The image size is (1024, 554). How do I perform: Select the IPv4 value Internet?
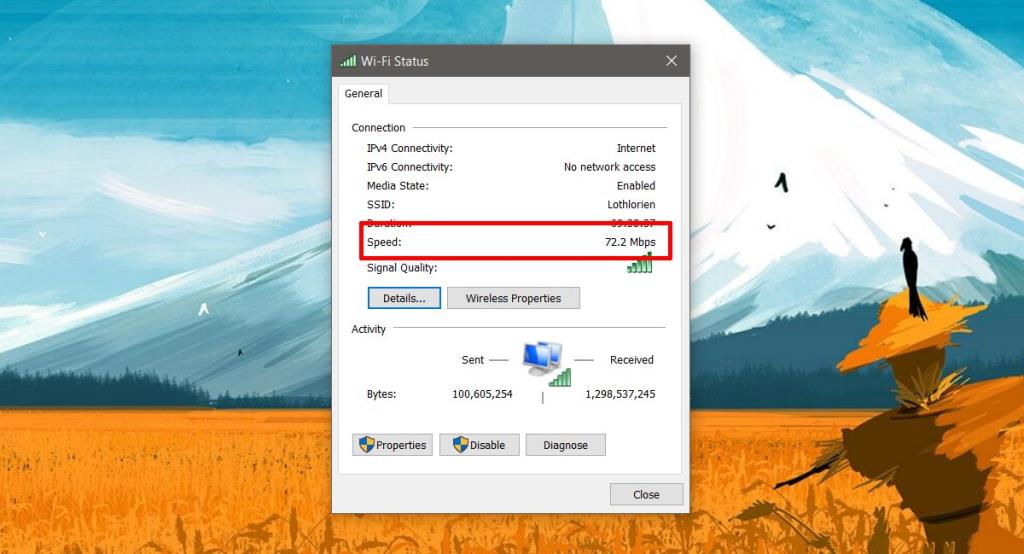(636, 148)
